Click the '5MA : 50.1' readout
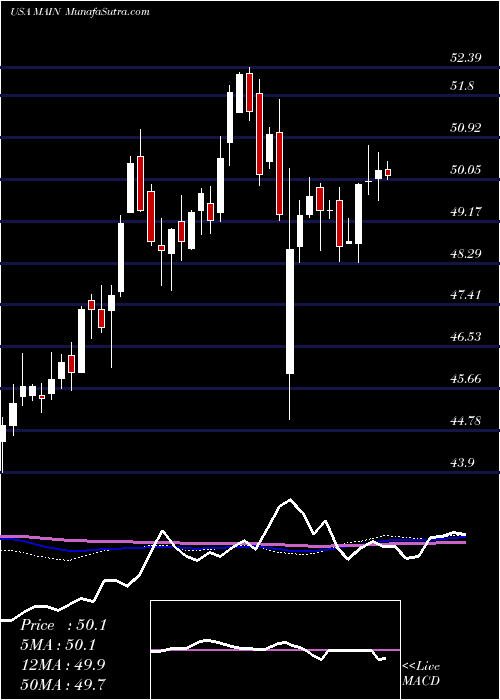This screenshot has width=500, height=700. tap(60, 645)
